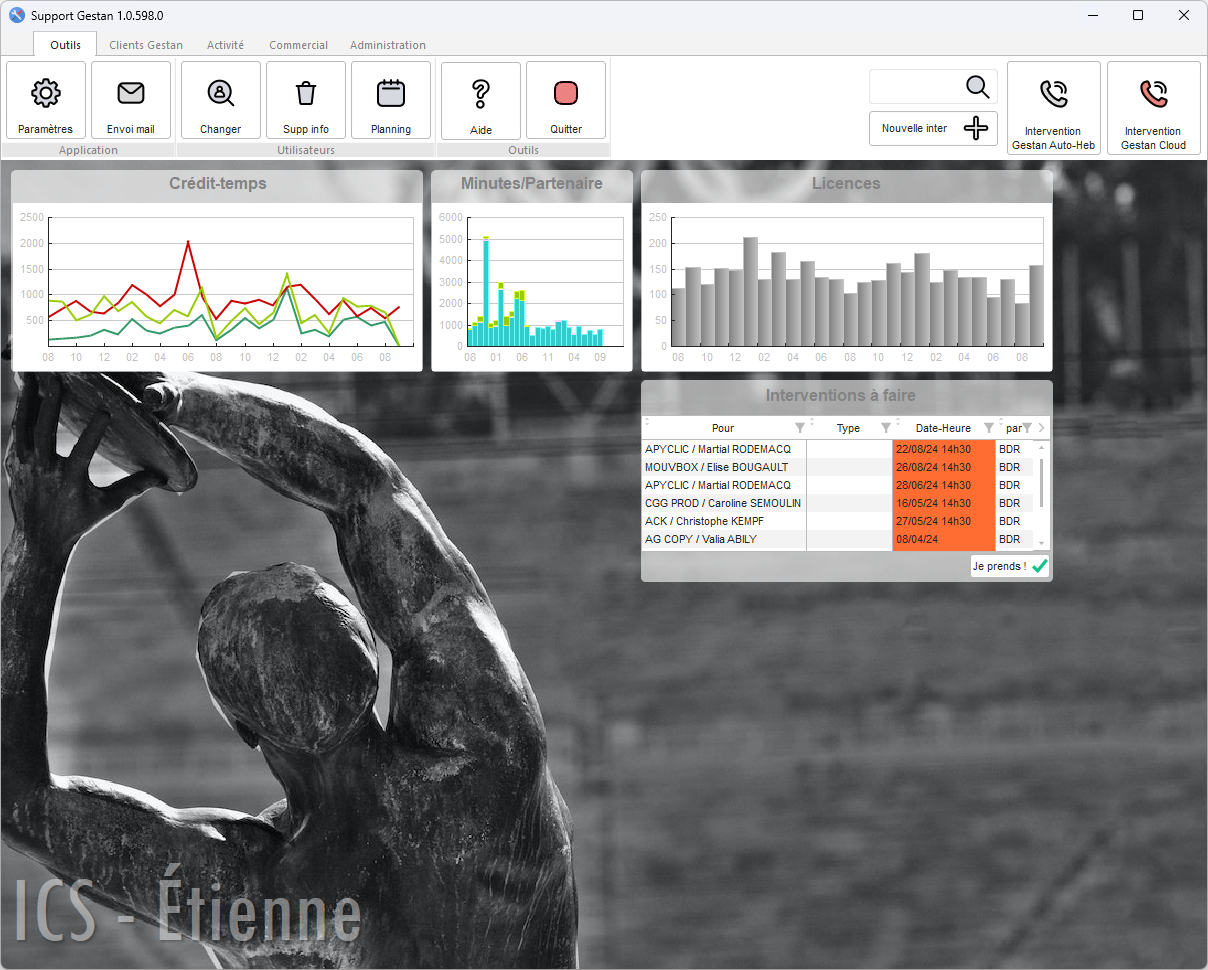Click the Je prends ! button
1208x970 pixels.
[1009, 566]
